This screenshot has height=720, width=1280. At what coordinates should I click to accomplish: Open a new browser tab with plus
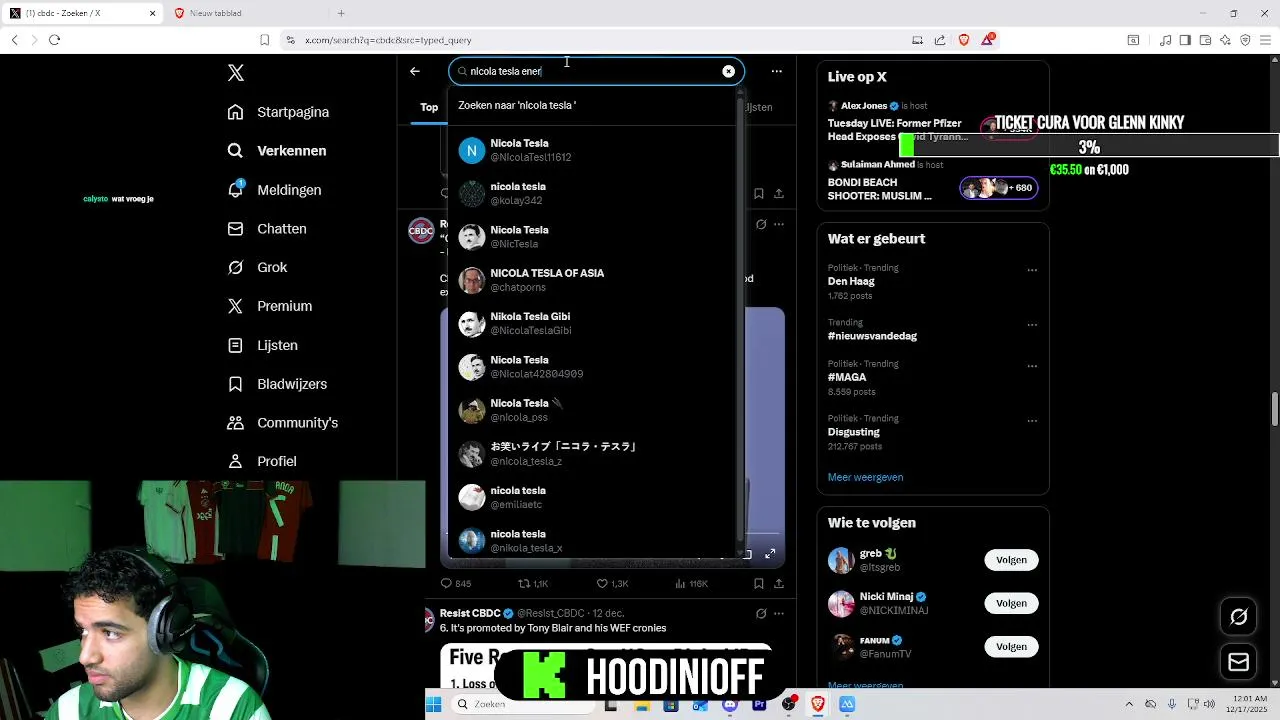coord(341,13)
